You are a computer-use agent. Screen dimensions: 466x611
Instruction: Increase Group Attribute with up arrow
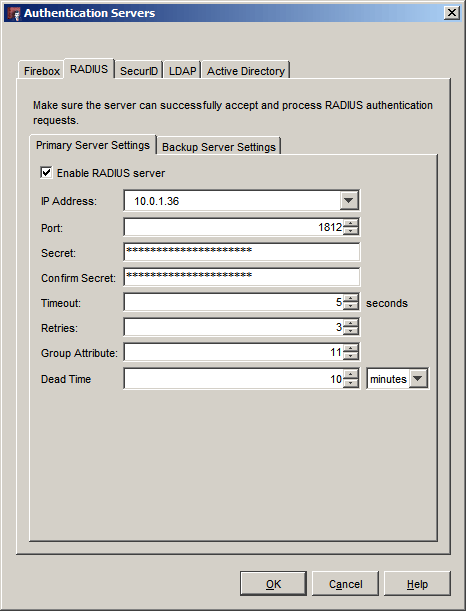(351, 348)
